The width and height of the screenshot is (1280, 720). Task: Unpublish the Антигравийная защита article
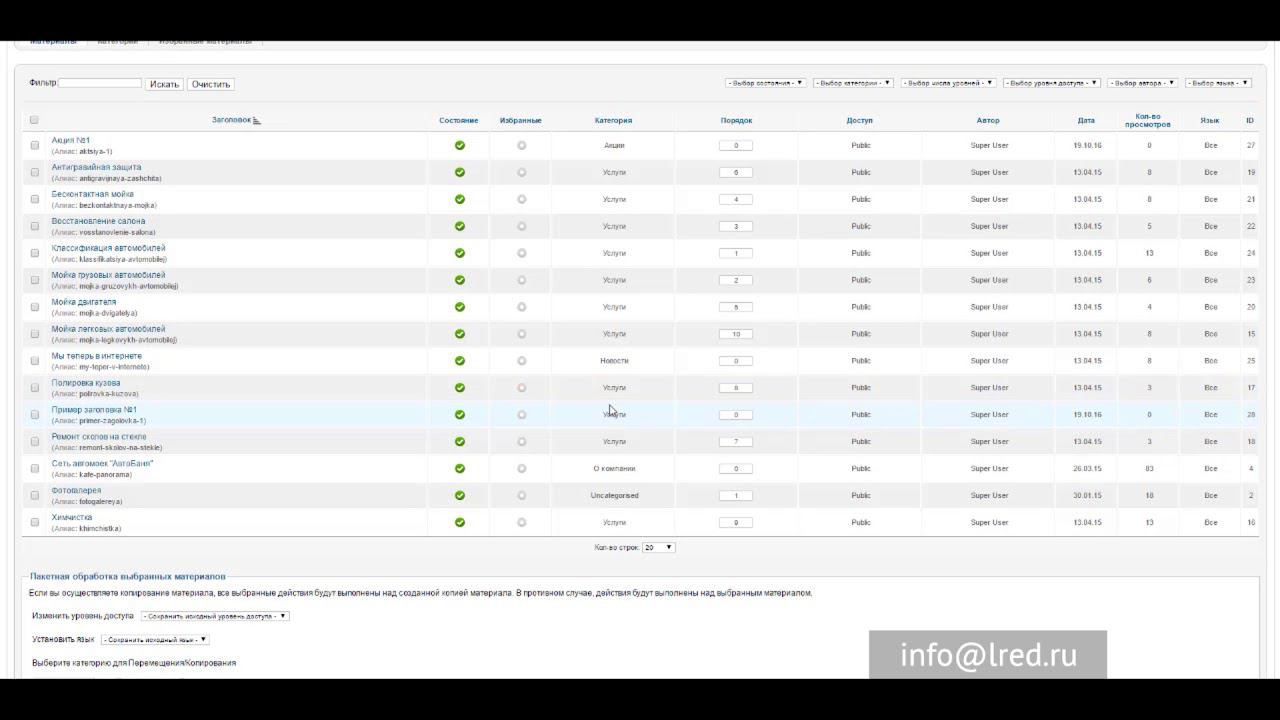point(460,172)
